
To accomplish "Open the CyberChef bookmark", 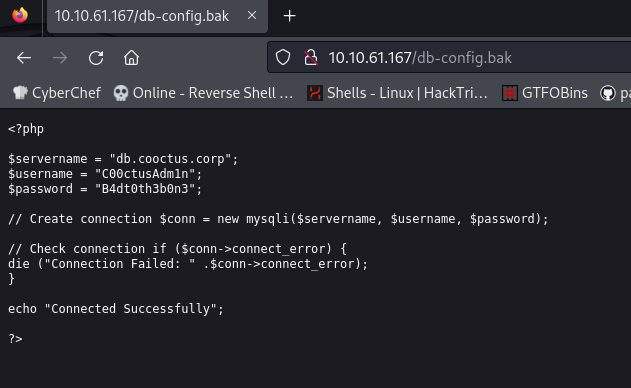I will 57,93.
